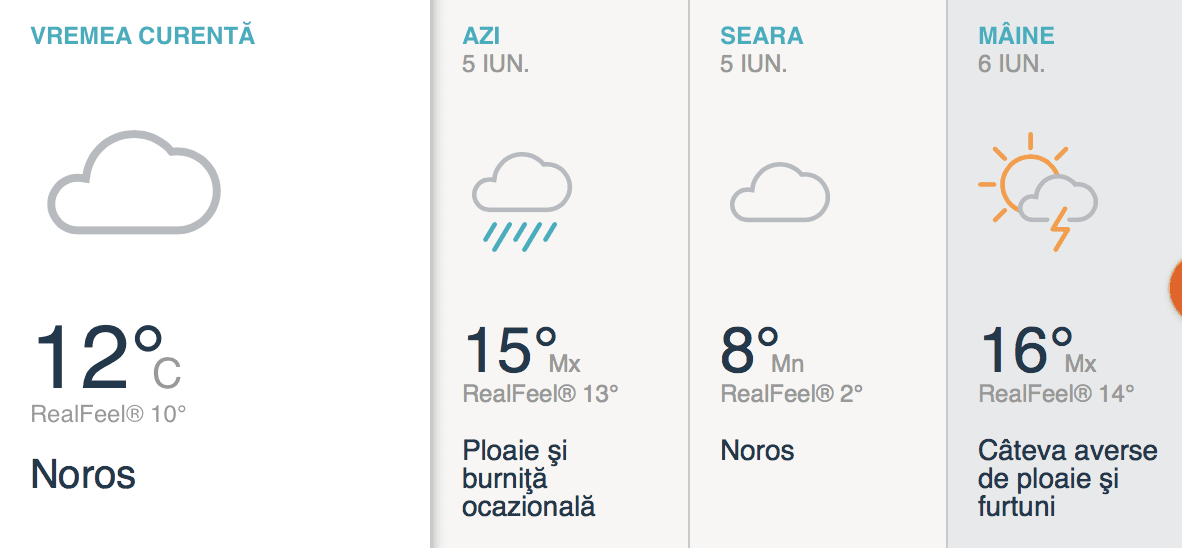Click the sun and thunderstorm icon for tomorrow

(x=1037, y=191)
